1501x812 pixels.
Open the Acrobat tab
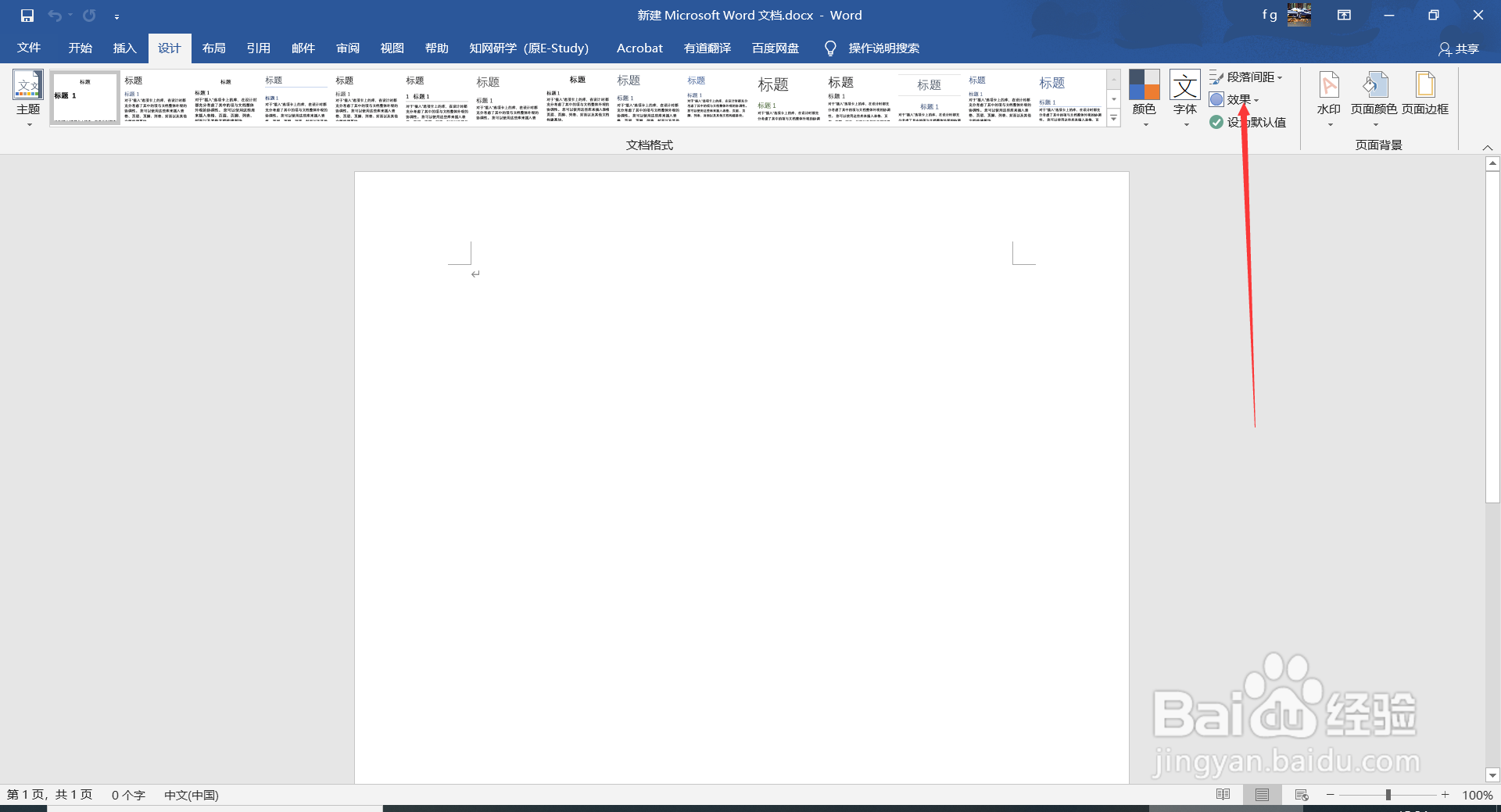pyautogui.click(x=639, y=48)
